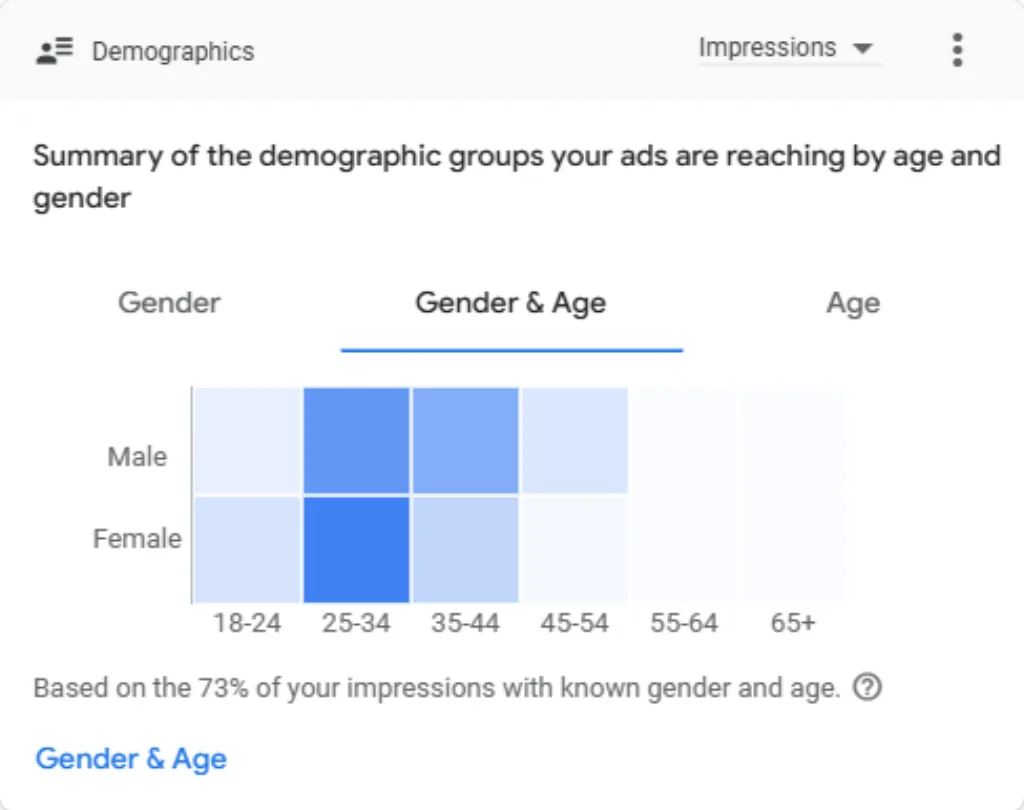Click the Demographics person-list icon
1024x810 pixels.
point(54,51)
